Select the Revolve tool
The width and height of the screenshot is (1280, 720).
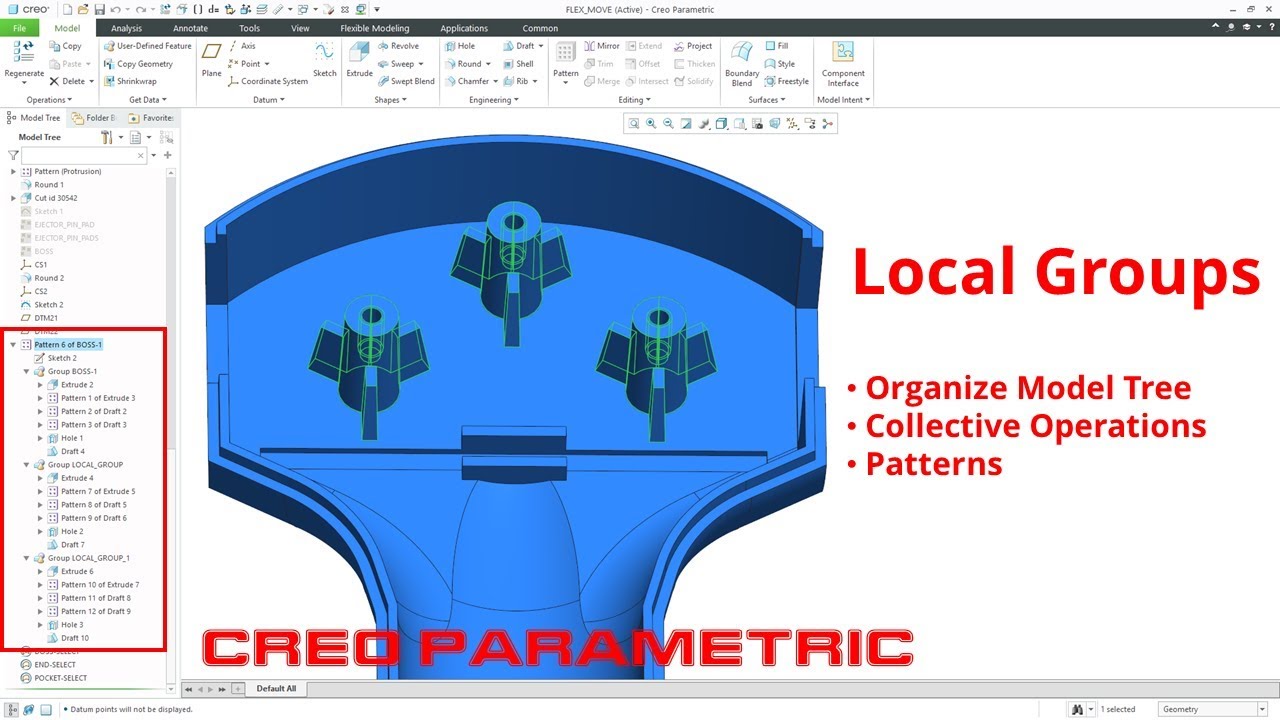point(397,46)
